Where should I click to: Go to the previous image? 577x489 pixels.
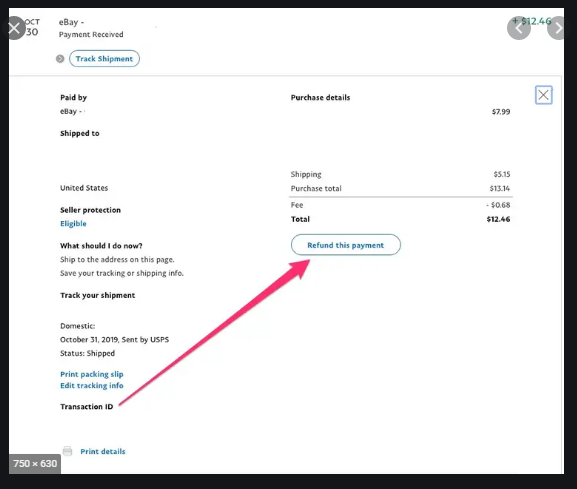click(519, 28)
